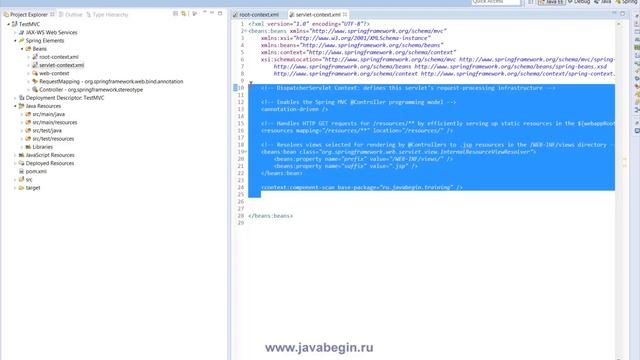Click the Open Perspective icon
The image size is (640, 360).
pos(531,2)
